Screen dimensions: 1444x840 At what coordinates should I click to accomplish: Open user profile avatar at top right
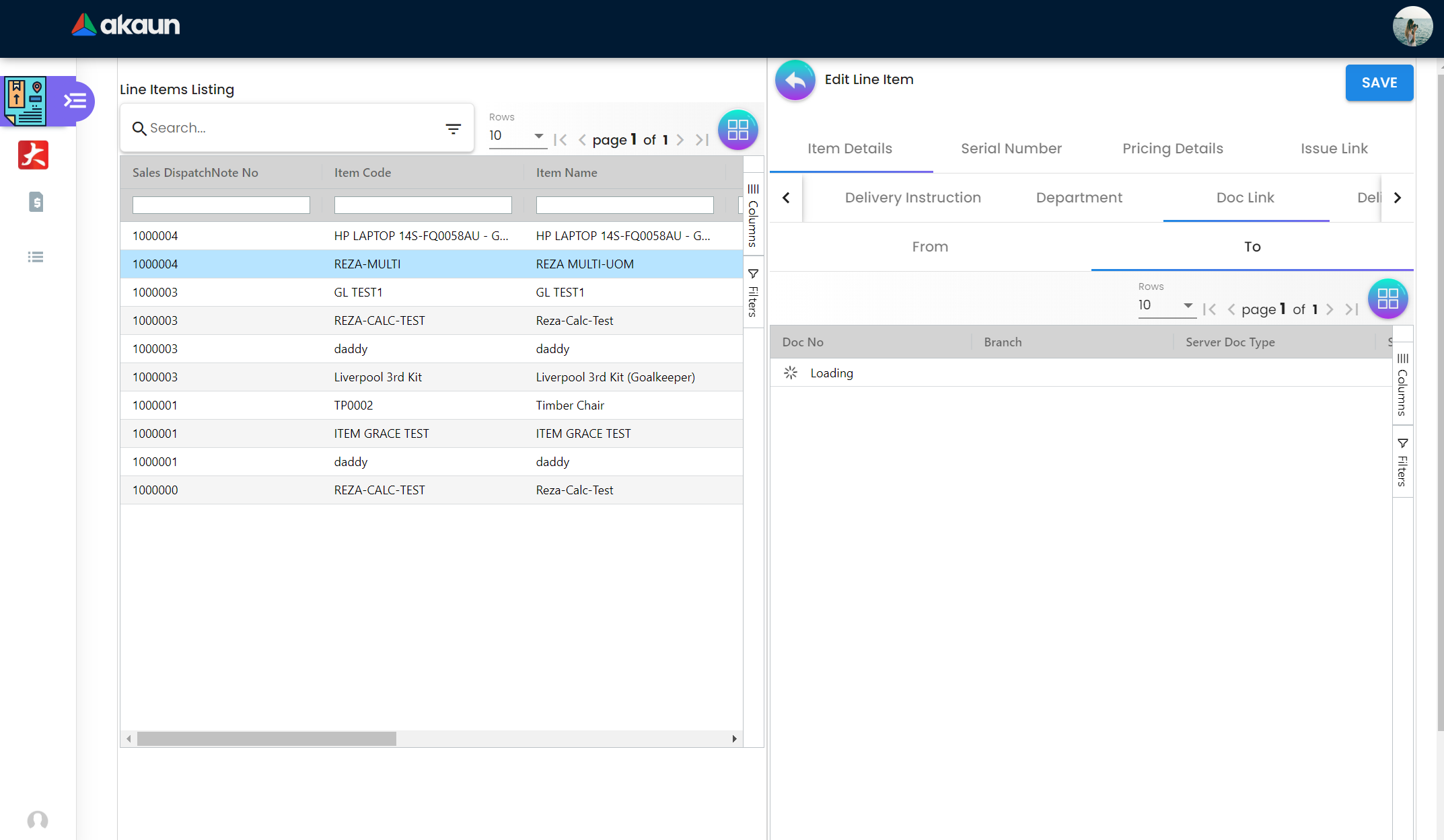click(1412, 27)
